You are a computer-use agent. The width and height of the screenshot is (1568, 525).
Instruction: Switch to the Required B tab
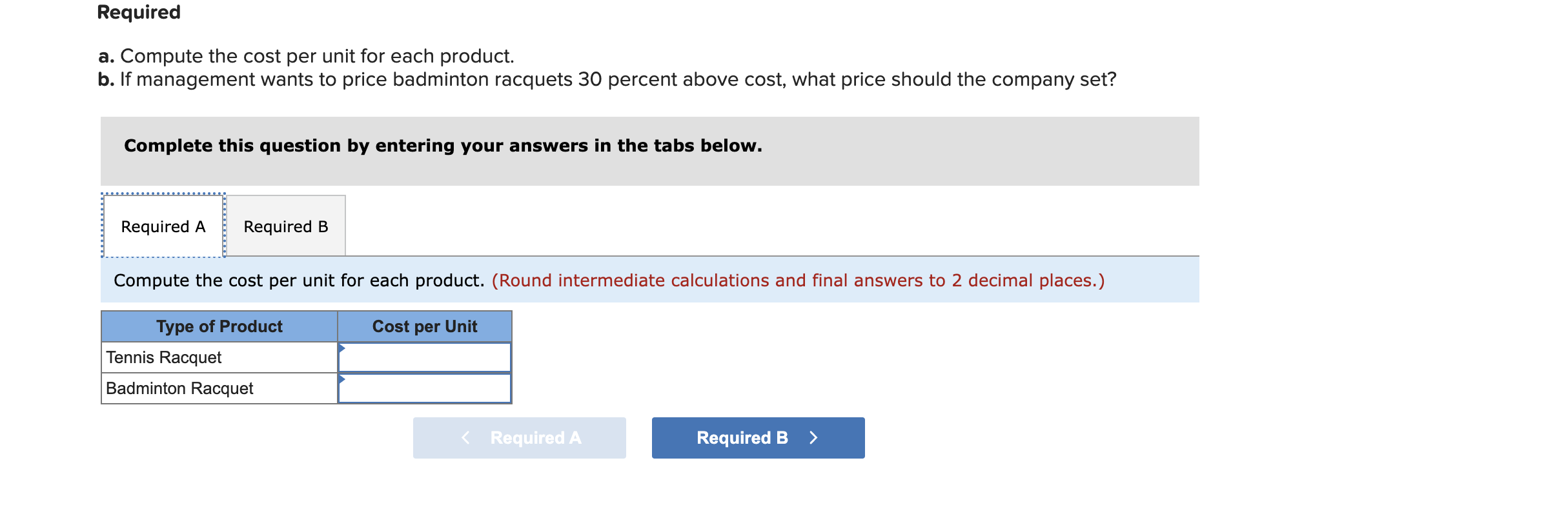285,226
